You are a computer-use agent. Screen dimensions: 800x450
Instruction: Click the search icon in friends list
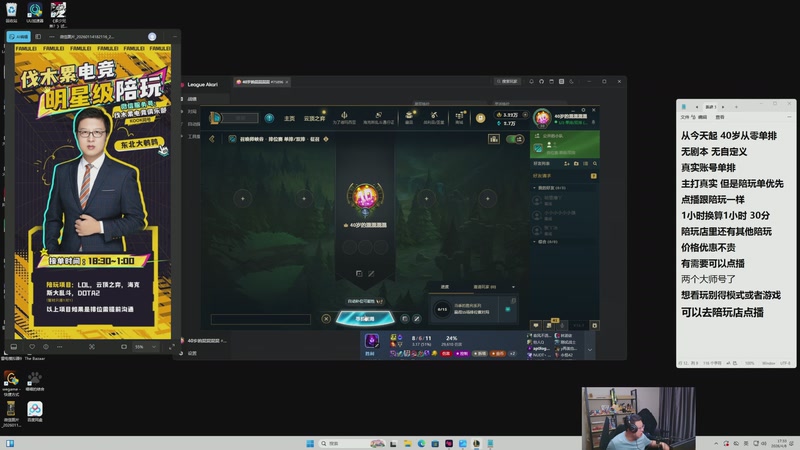coord(595,164)
